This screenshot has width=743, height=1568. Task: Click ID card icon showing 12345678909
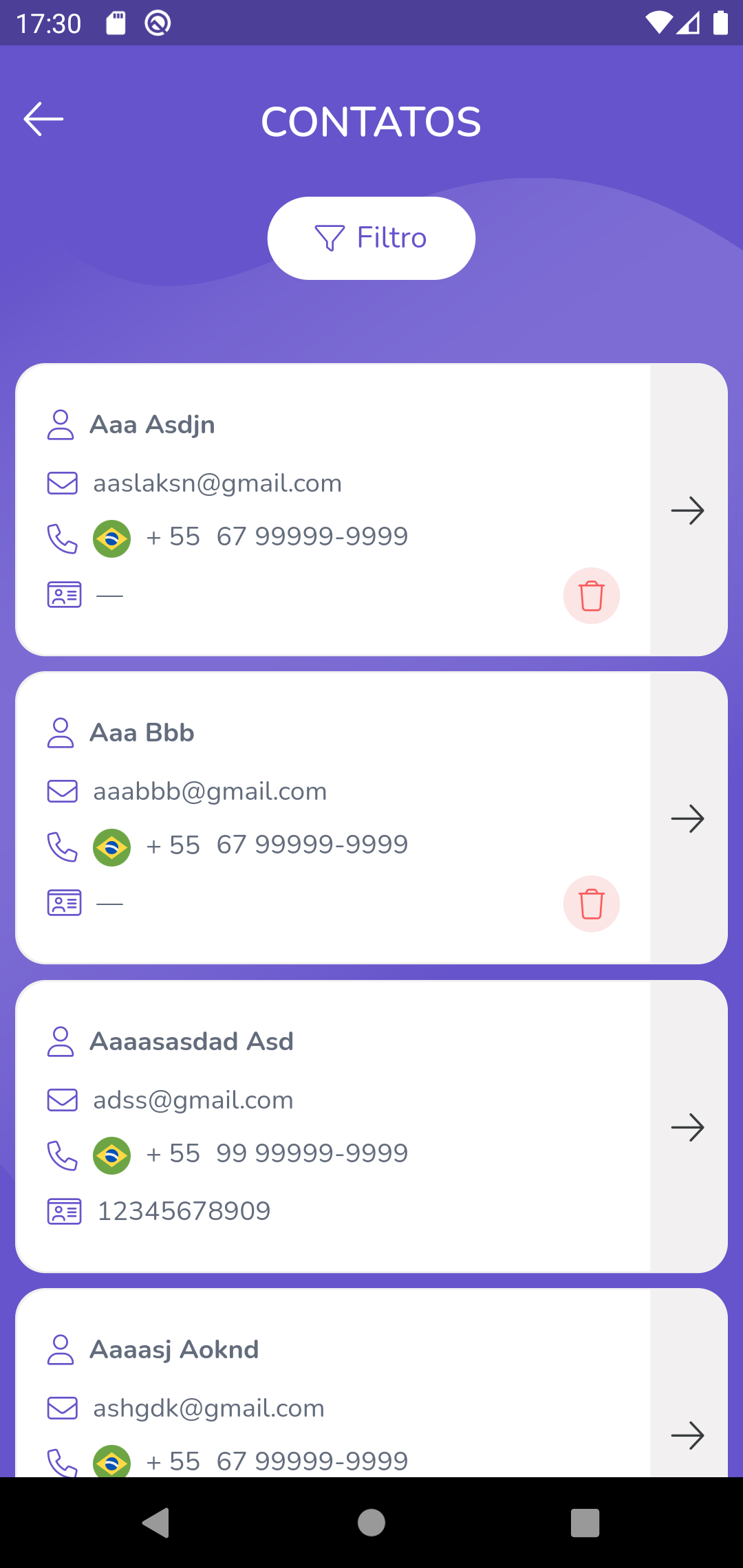click(64, 1211)
